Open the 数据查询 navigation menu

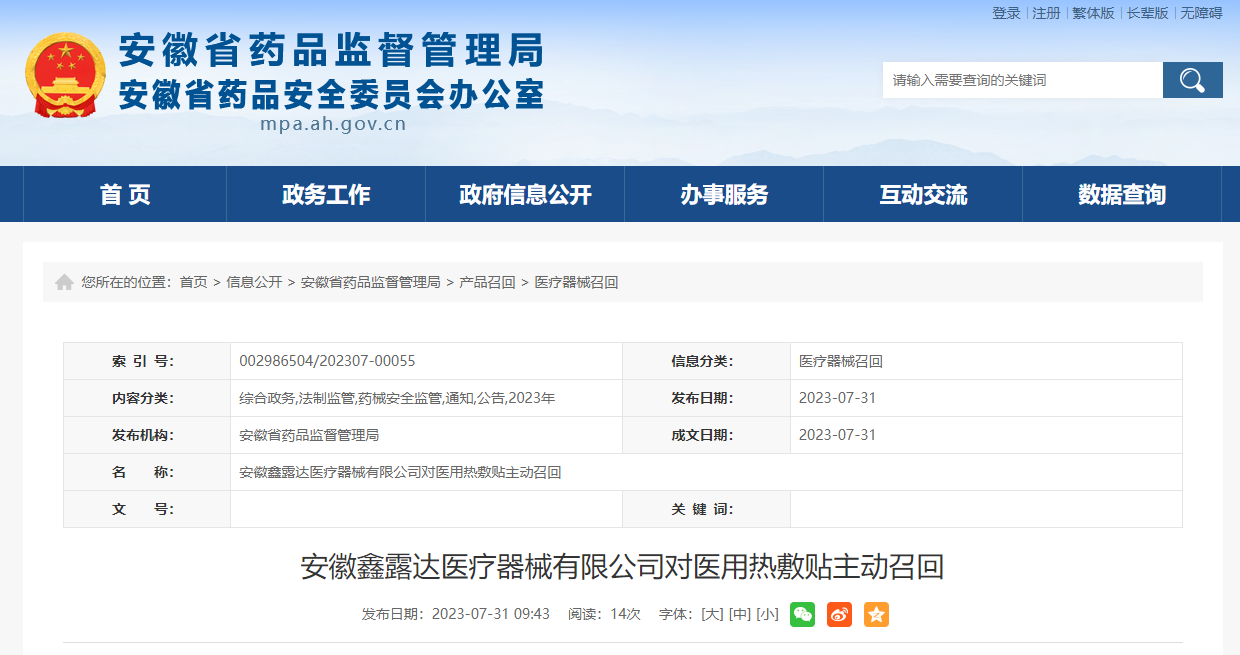(1122, 194)
